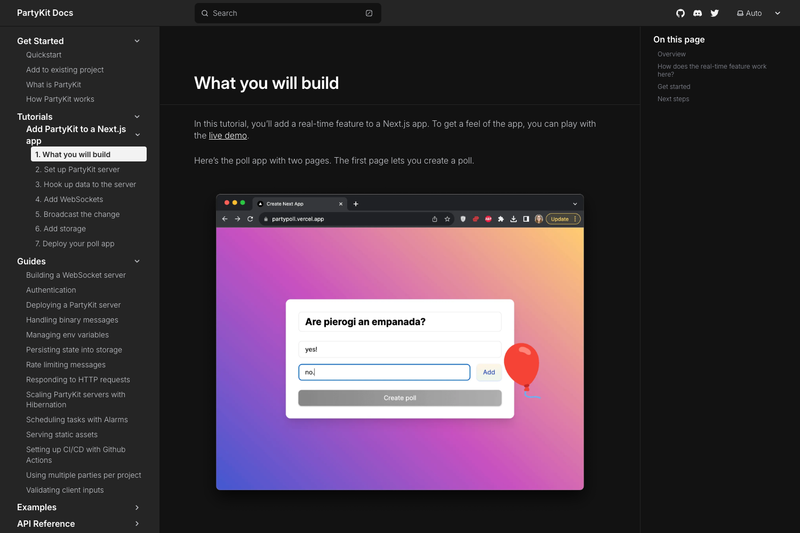Collapse the Get Started section
This screenshot has width=800, height=533.
(137, 41)
